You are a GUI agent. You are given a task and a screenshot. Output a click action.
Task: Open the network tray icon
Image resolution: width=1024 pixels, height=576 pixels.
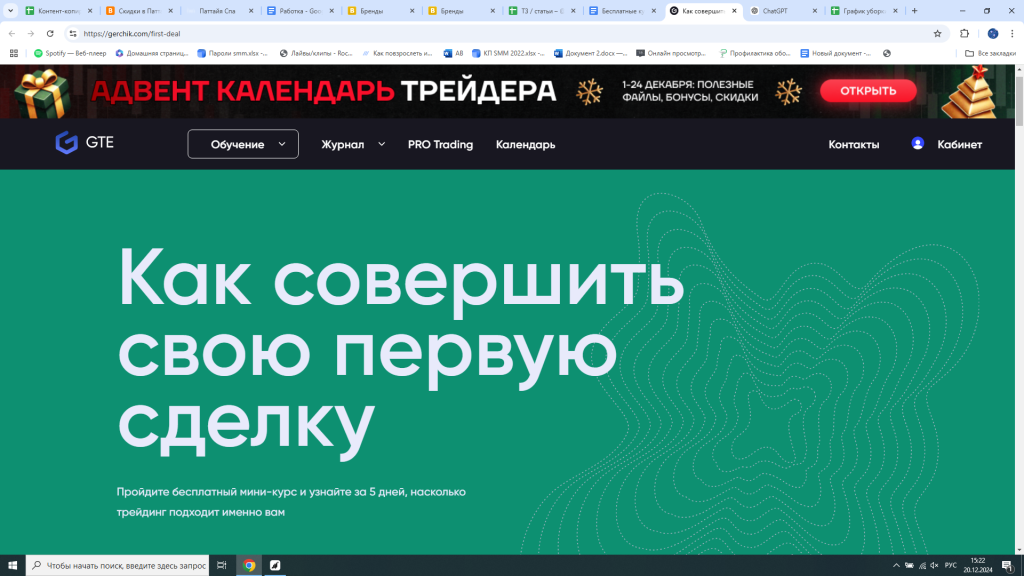click(922, 566)
